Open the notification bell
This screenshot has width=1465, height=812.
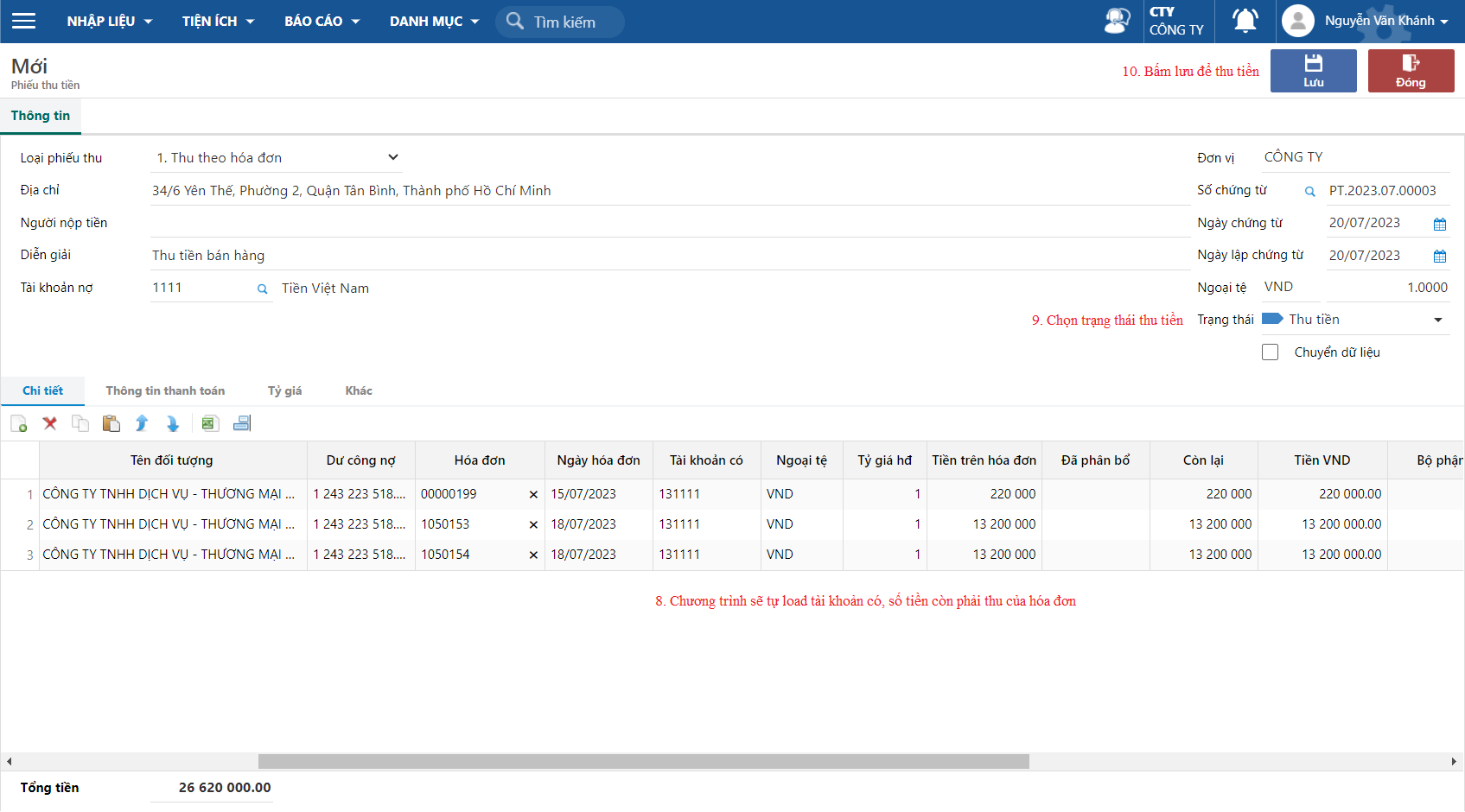(x=1245, y=21)
